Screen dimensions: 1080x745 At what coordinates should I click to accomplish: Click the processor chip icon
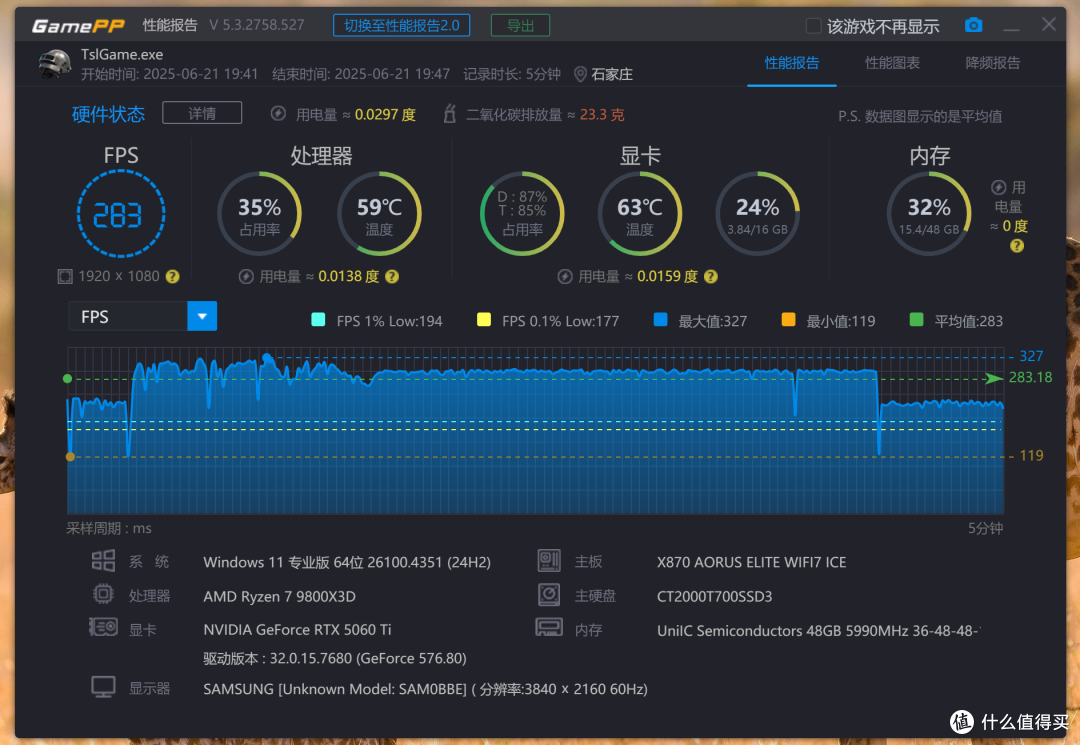pyautogui.click(x=103, y=594)
